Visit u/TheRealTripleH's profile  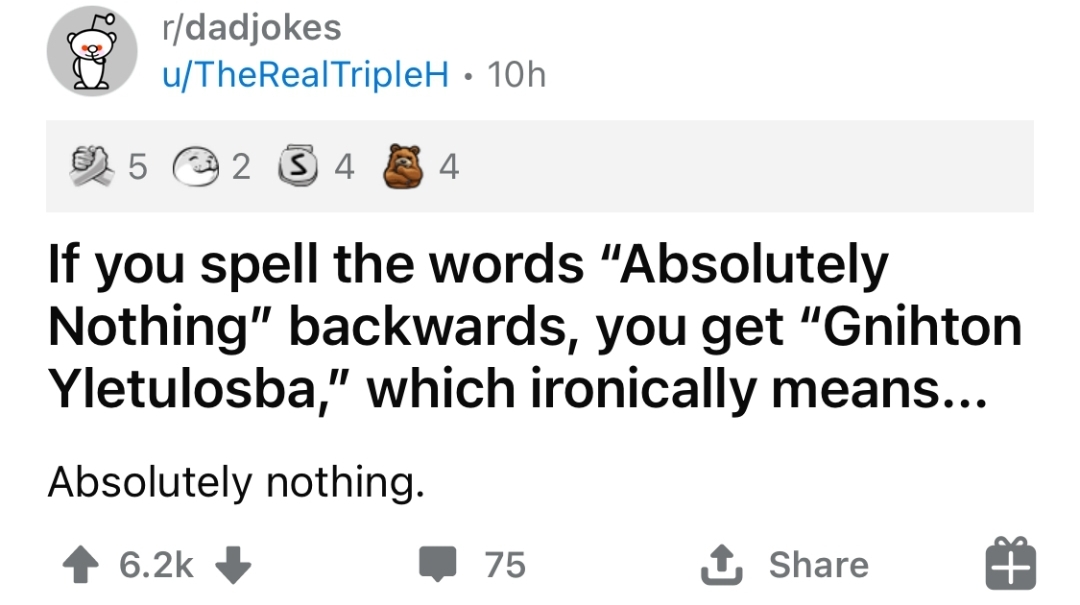[304, 75]
